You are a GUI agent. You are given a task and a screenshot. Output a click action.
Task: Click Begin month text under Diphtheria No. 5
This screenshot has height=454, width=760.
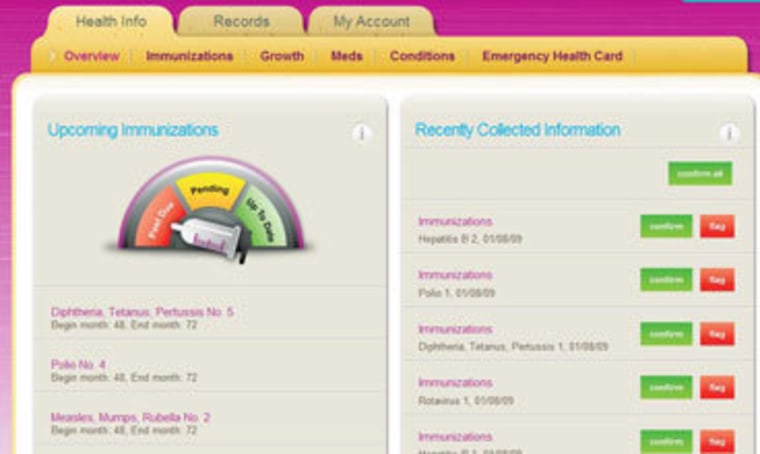[x=124, y=325]
